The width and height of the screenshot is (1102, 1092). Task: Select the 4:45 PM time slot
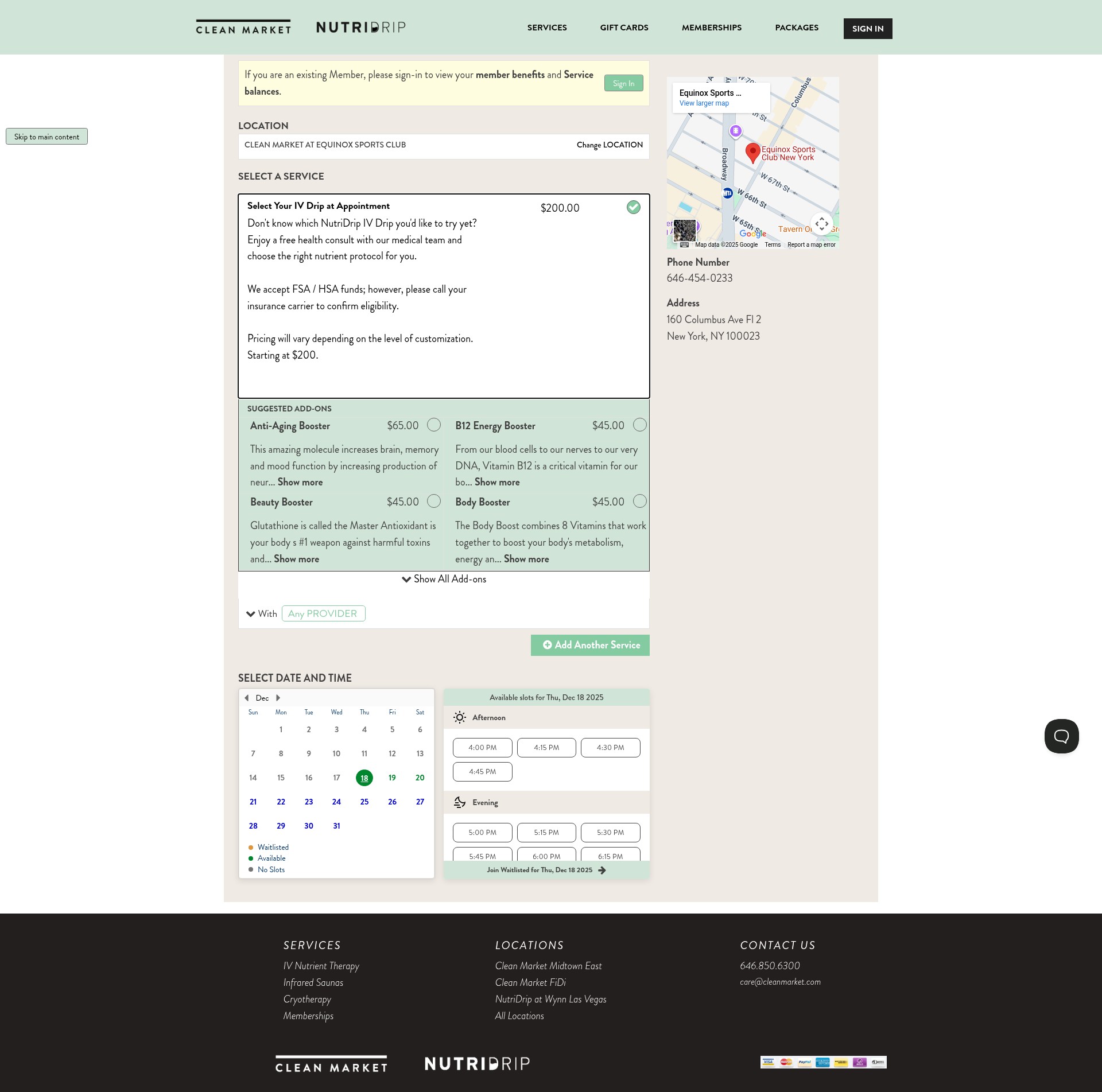tap(482, 772)
